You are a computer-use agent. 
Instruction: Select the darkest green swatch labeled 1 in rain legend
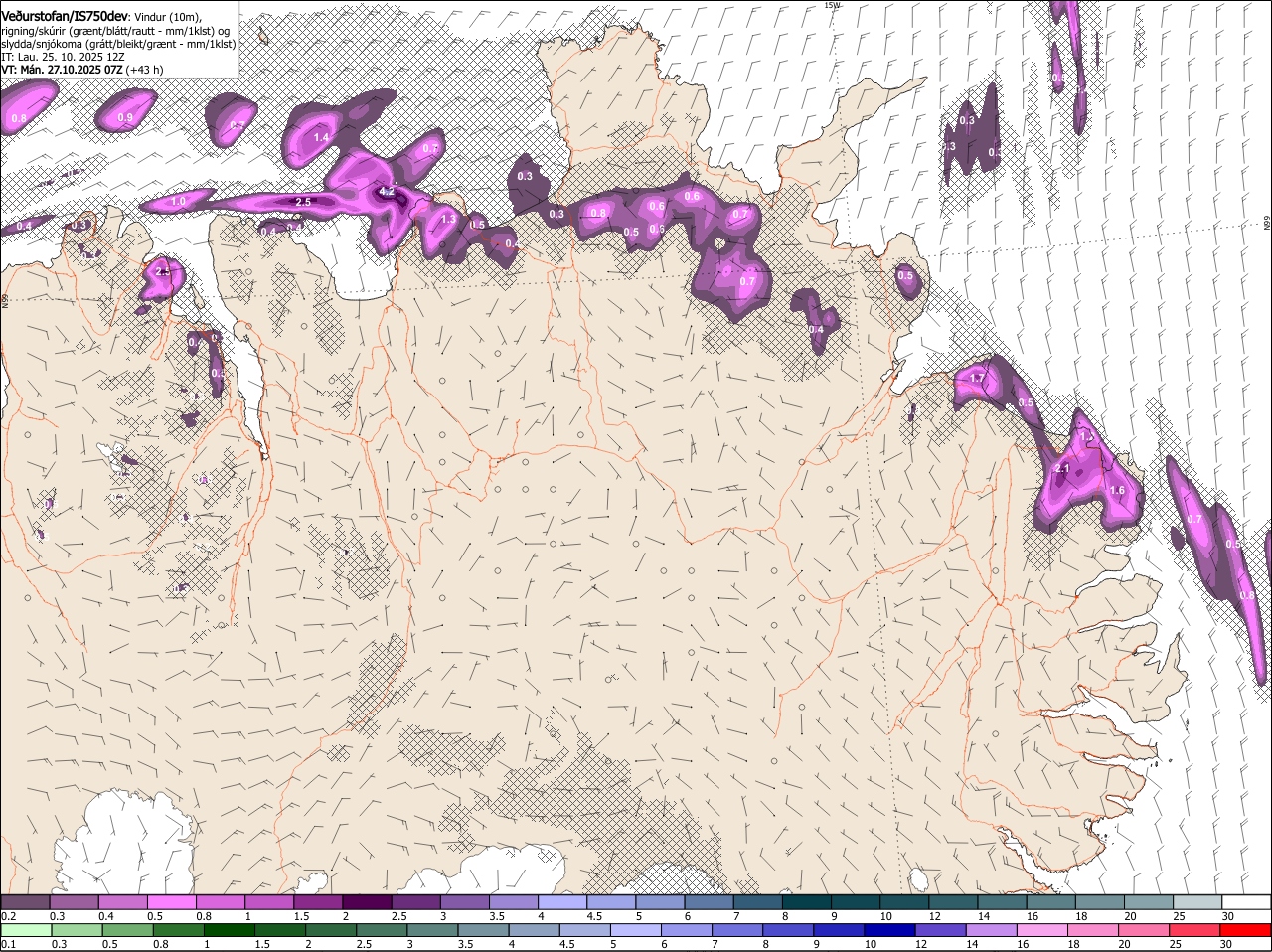click(x=230, y=930)
